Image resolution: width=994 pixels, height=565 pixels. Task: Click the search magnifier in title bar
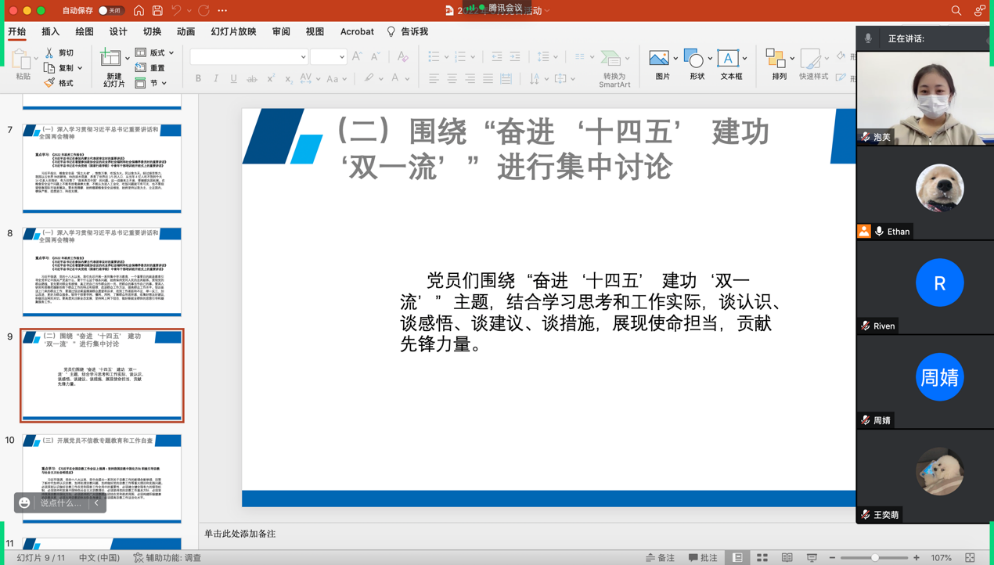pyautogui.click(x=956, y=10)
